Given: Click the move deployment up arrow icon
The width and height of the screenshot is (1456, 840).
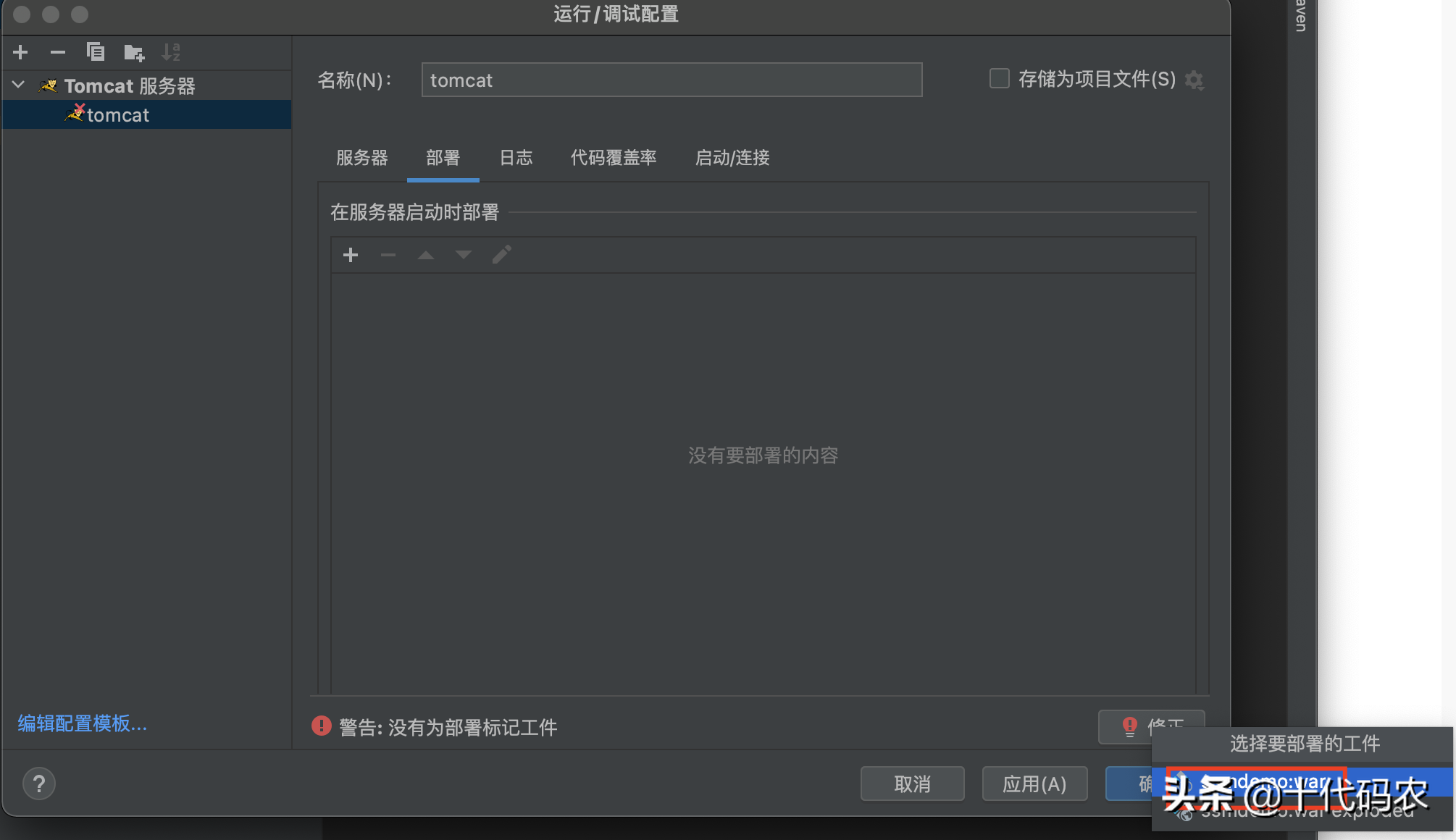Looking at the screenshot, I should (x=425, y=254).
